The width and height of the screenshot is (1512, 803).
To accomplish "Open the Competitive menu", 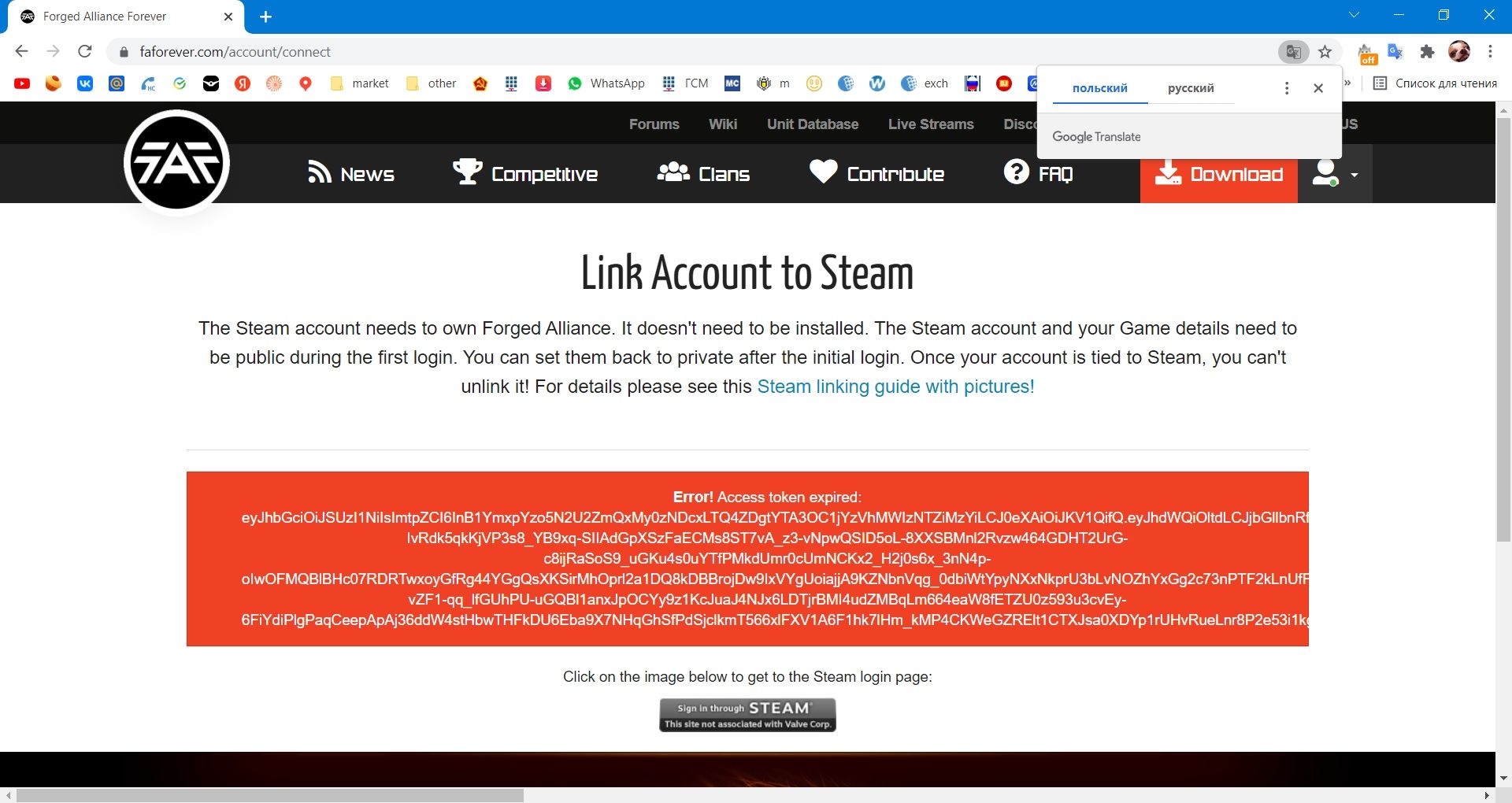I will pyautogui.click(x=525, y=174).
